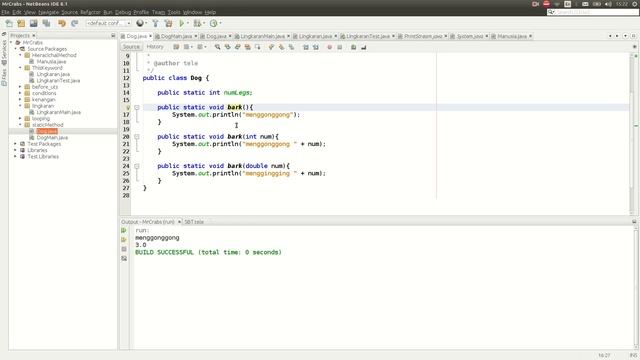
Task: Switch to the PrintStream.java tab
Action: [422, 36]
